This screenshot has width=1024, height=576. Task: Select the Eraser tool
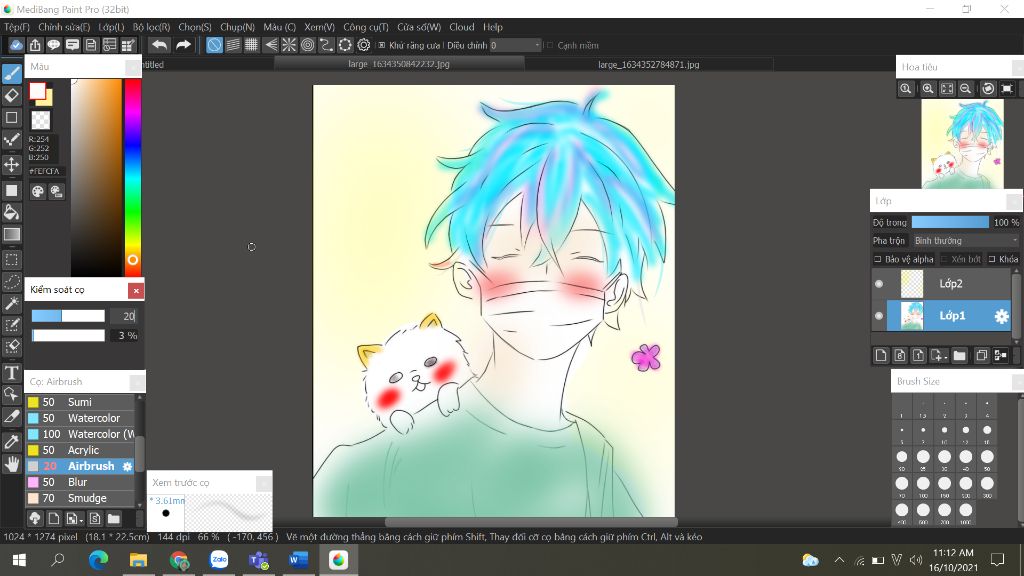click(x=12, y=95)
